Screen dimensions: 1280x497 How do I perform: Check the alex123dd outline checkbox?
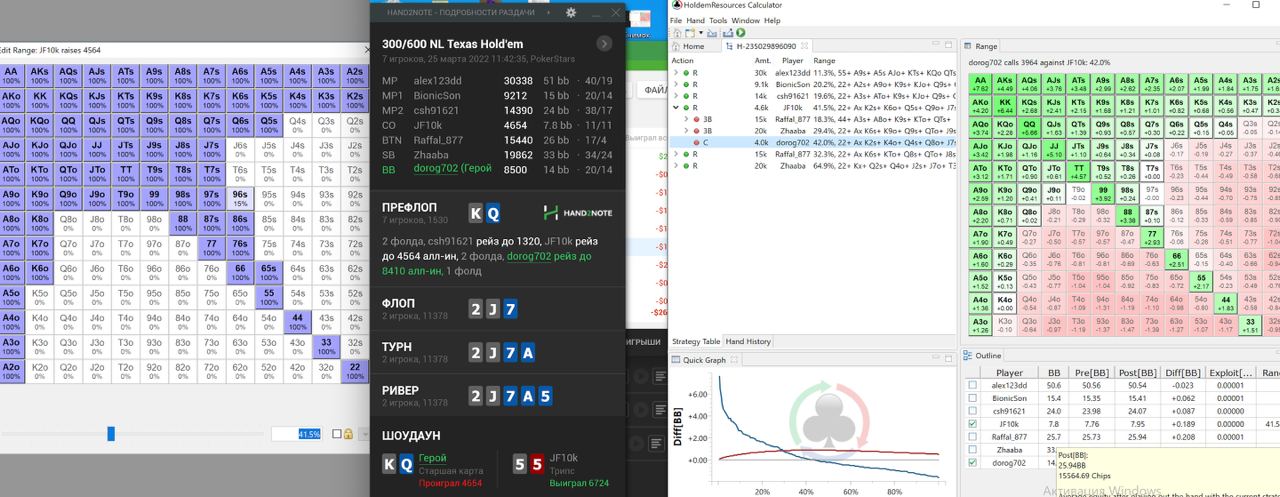(973, 385)
